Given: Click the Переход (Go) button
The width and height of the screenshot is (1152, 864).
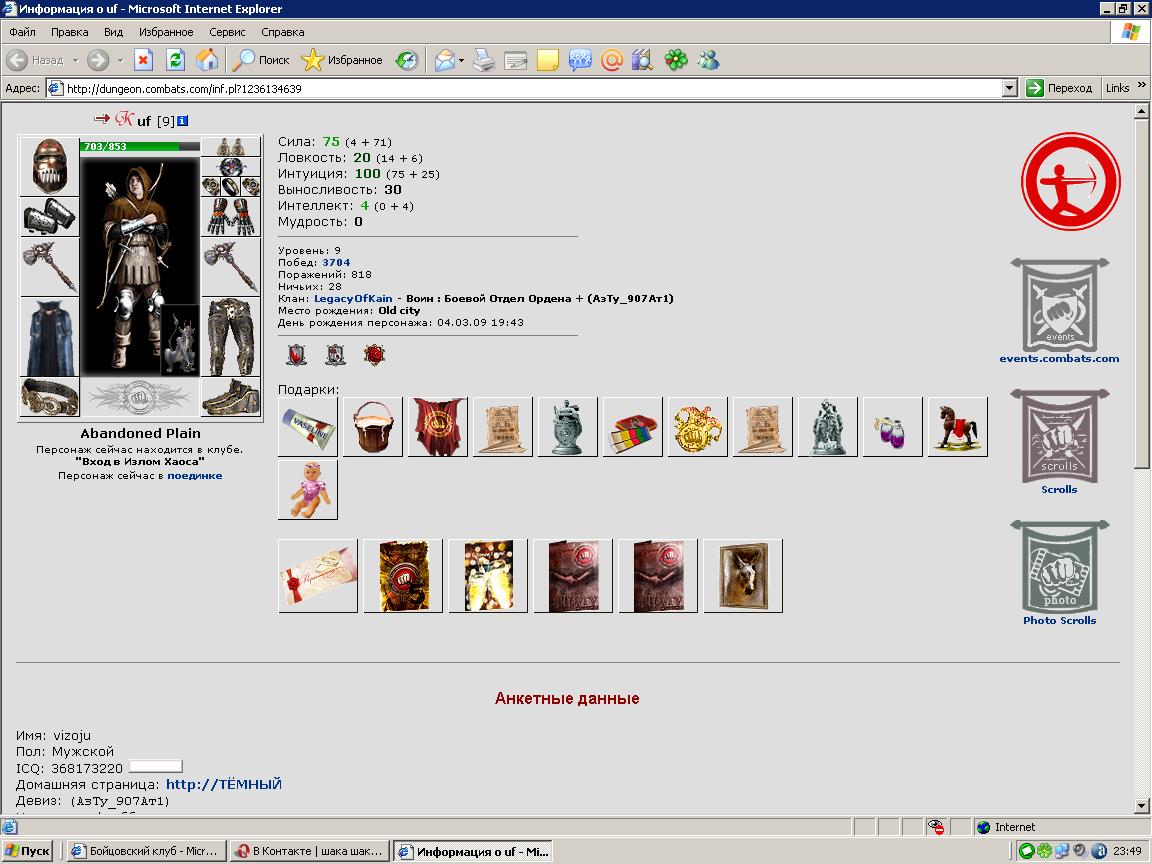Looking at the screenshot, I should tap(1059, 88).
